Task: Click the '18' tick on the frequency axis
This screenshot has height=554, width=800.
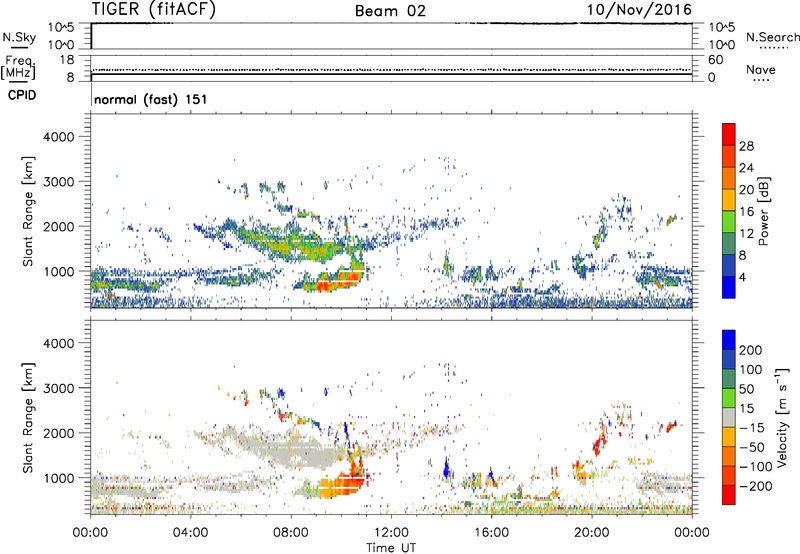Action: coord(67,60)
